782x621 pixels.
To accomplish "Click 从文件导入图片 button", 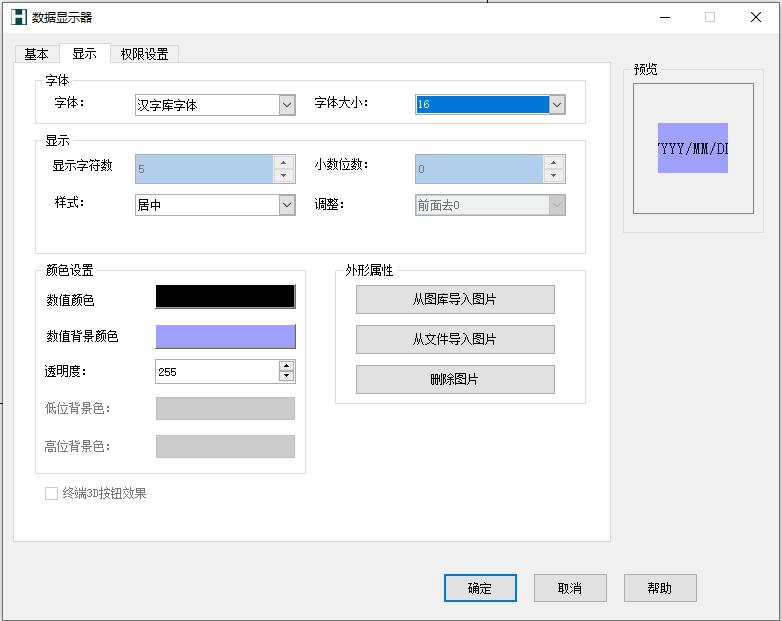I will 455,339.
